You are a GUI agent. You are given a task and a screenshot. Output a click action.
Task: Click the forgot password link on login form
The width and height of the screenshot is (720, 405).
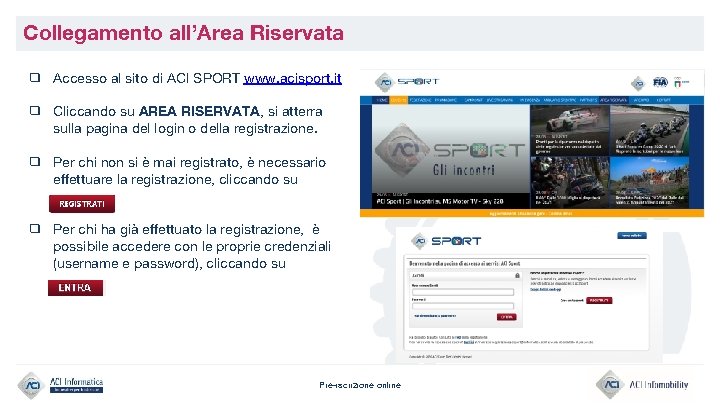[x=435, y=316]
